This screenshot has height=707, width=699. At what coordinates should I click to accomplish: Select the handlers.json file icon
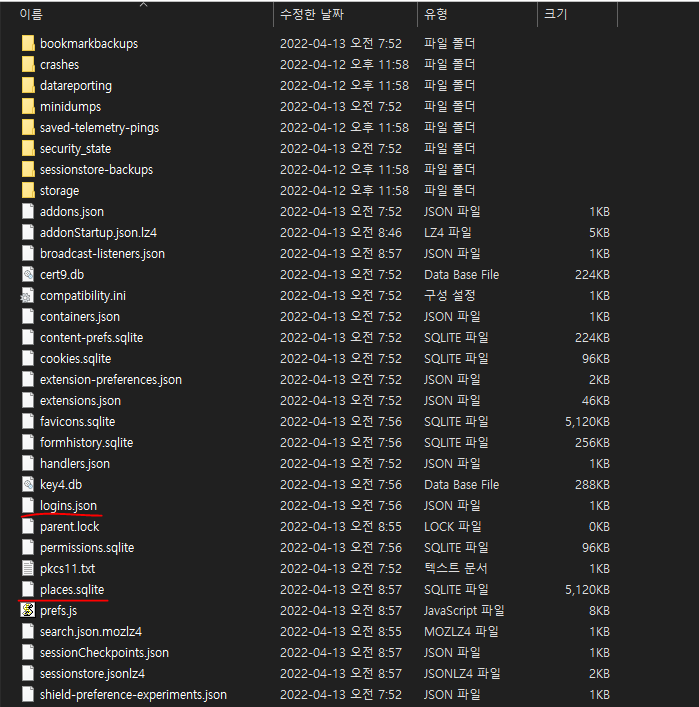click(x=28, y=464)
